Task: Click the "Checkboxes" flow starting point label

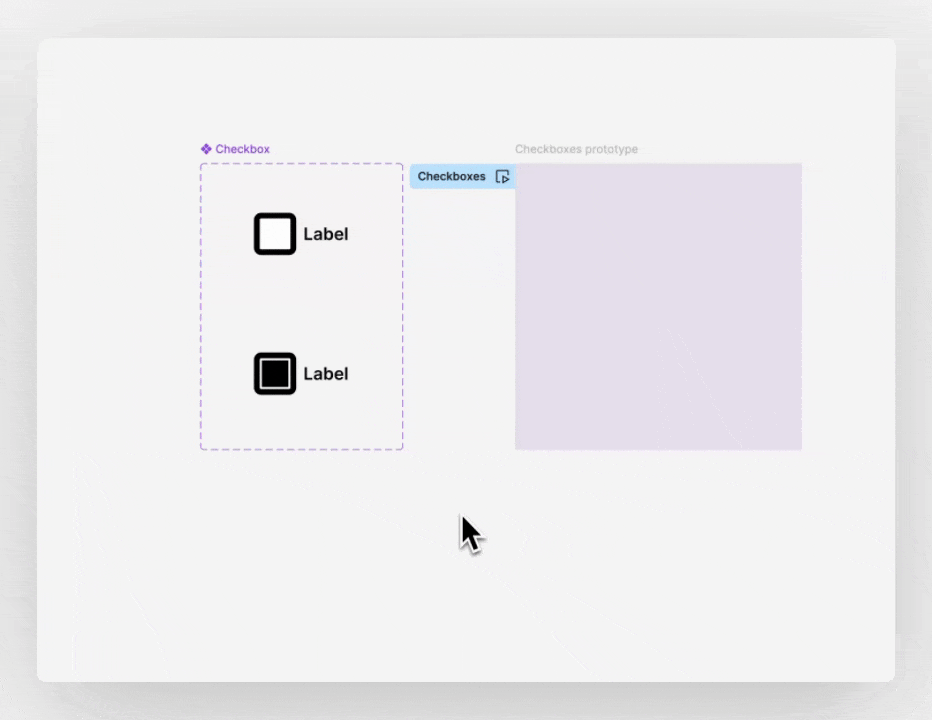Action: pos(452,177)
